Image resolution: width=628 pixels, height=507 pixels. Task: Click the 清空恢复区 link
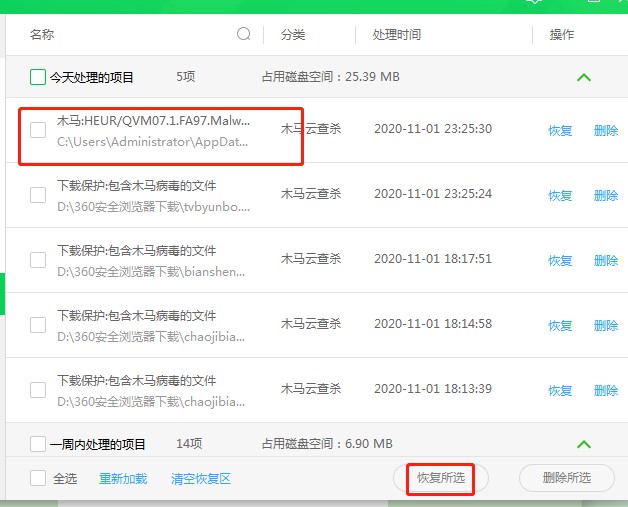(201, 479)
